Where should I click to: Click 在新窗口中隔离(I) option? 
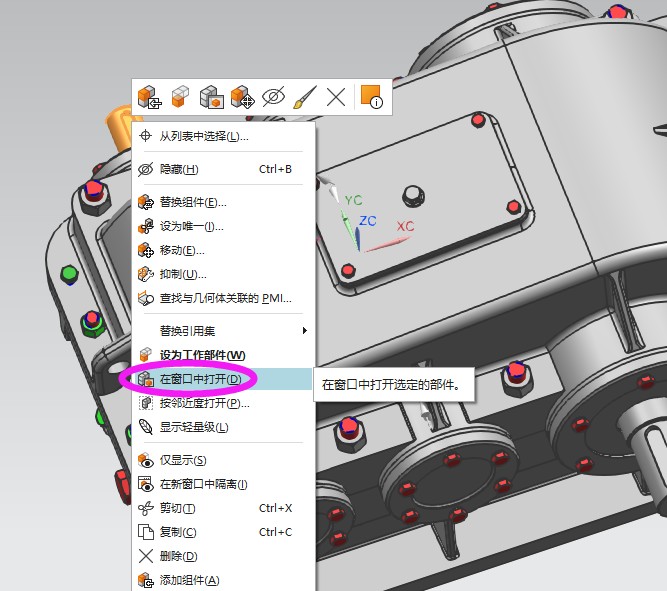(x=203, y=484)
